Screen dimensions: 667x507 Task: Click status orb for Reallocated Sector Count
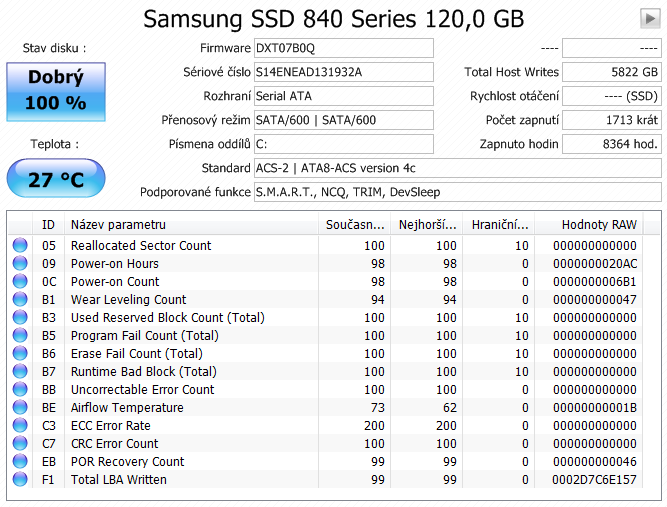20,246
